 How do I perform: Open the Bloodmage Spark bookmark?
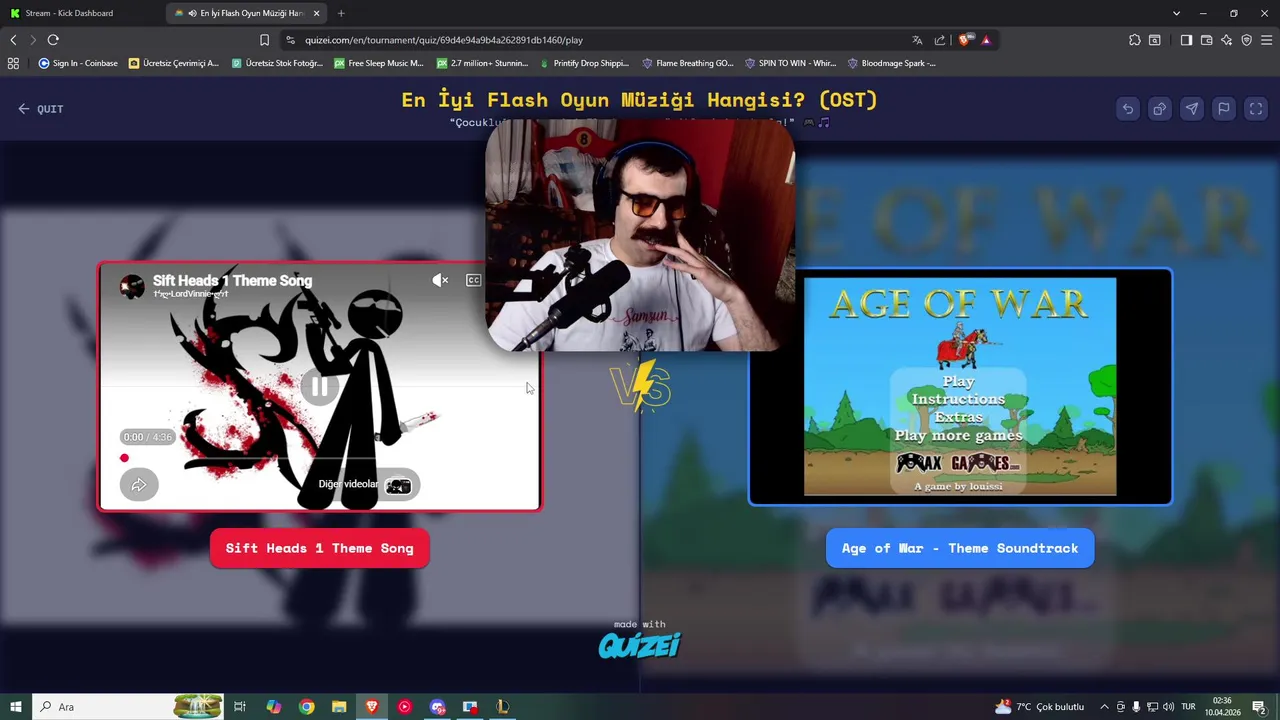891,63
